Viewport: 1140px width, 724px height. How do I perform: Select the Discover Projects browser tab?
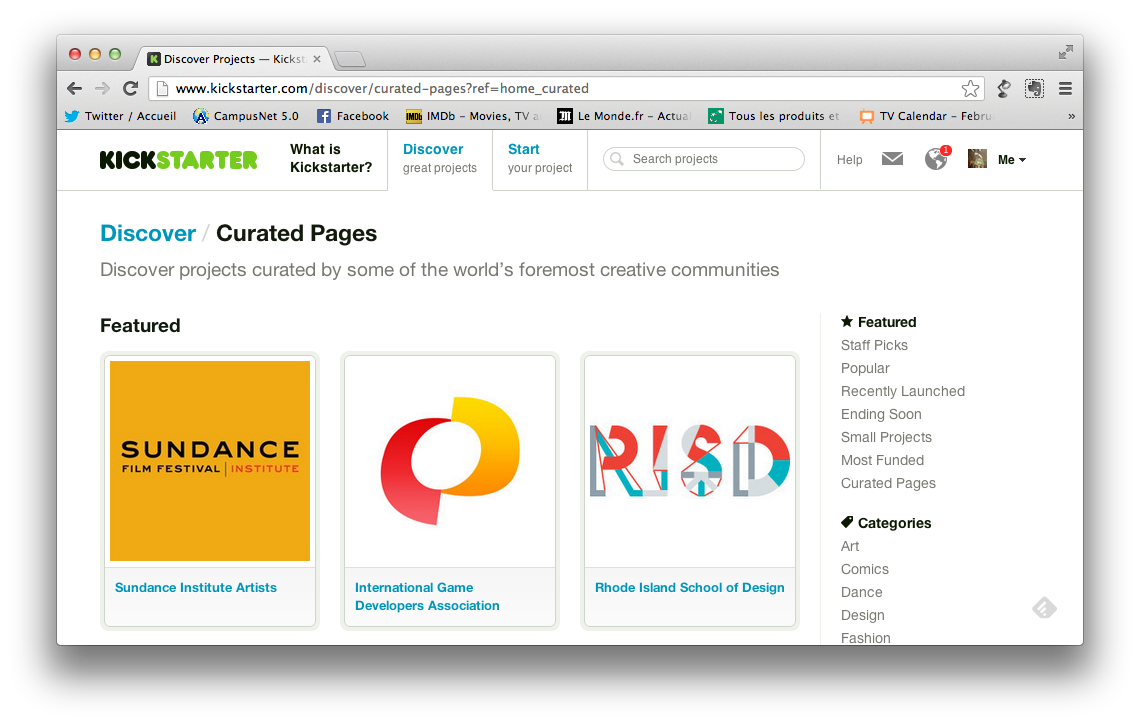pyautogui.click(x=233, y=59)
